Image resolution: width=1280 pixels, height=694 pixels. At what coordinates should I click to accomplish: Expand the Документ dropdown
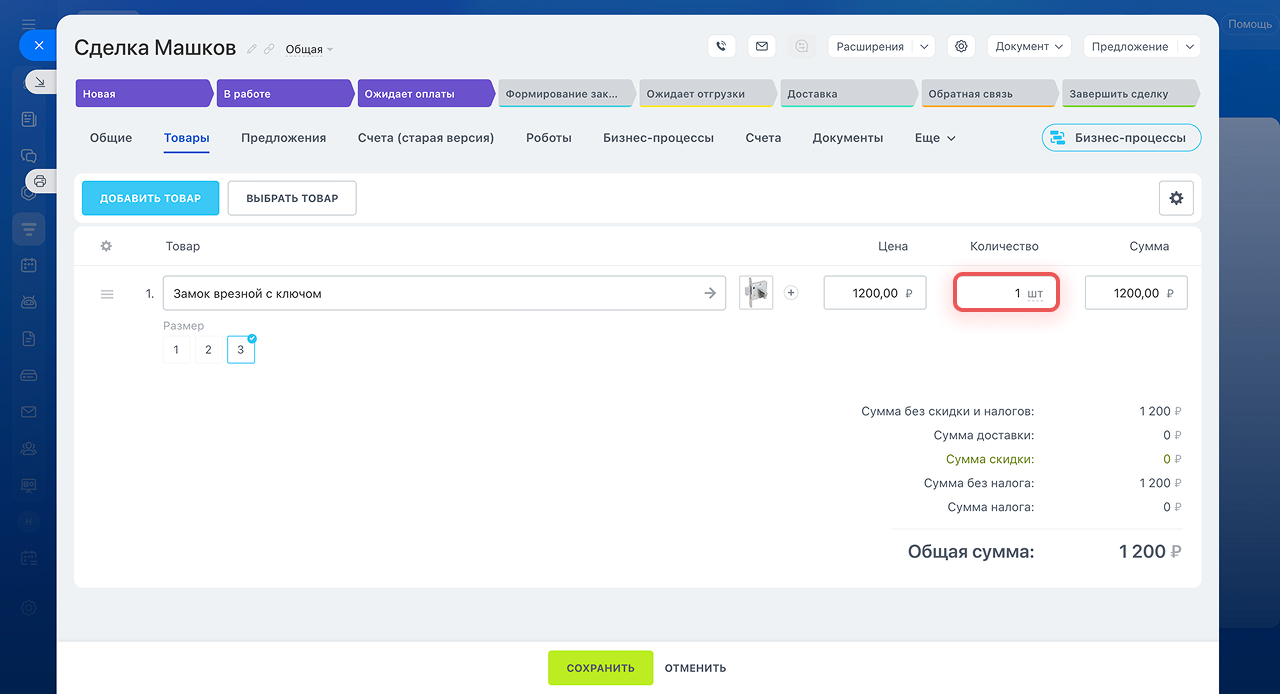(x=1029, y=47)
